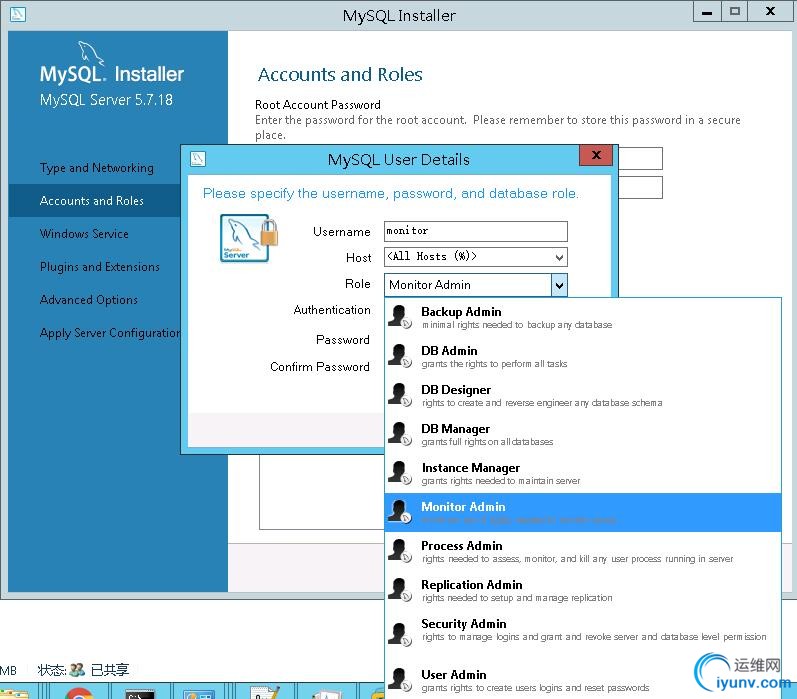Screen dimensions: 797x699
Task: Click the Root Account Password heading
Action: 318,105
